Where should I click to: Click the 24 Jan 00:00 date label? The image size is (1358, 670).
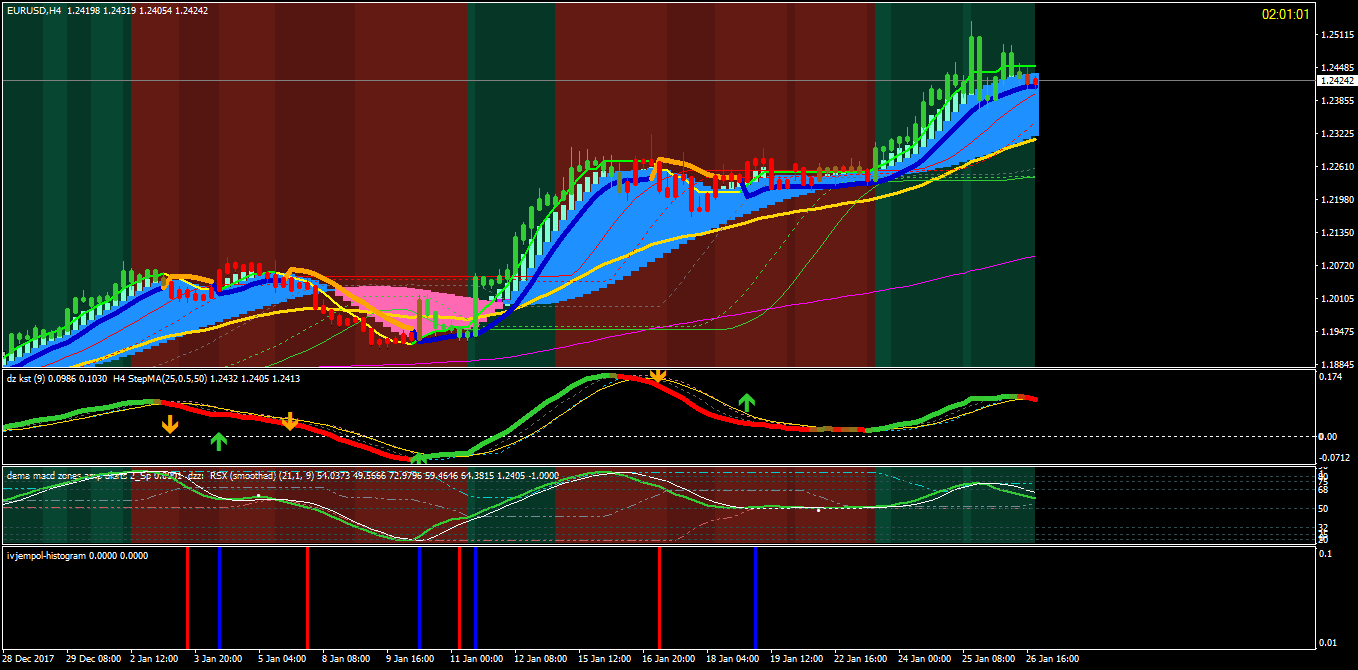[x=924, y=659]
